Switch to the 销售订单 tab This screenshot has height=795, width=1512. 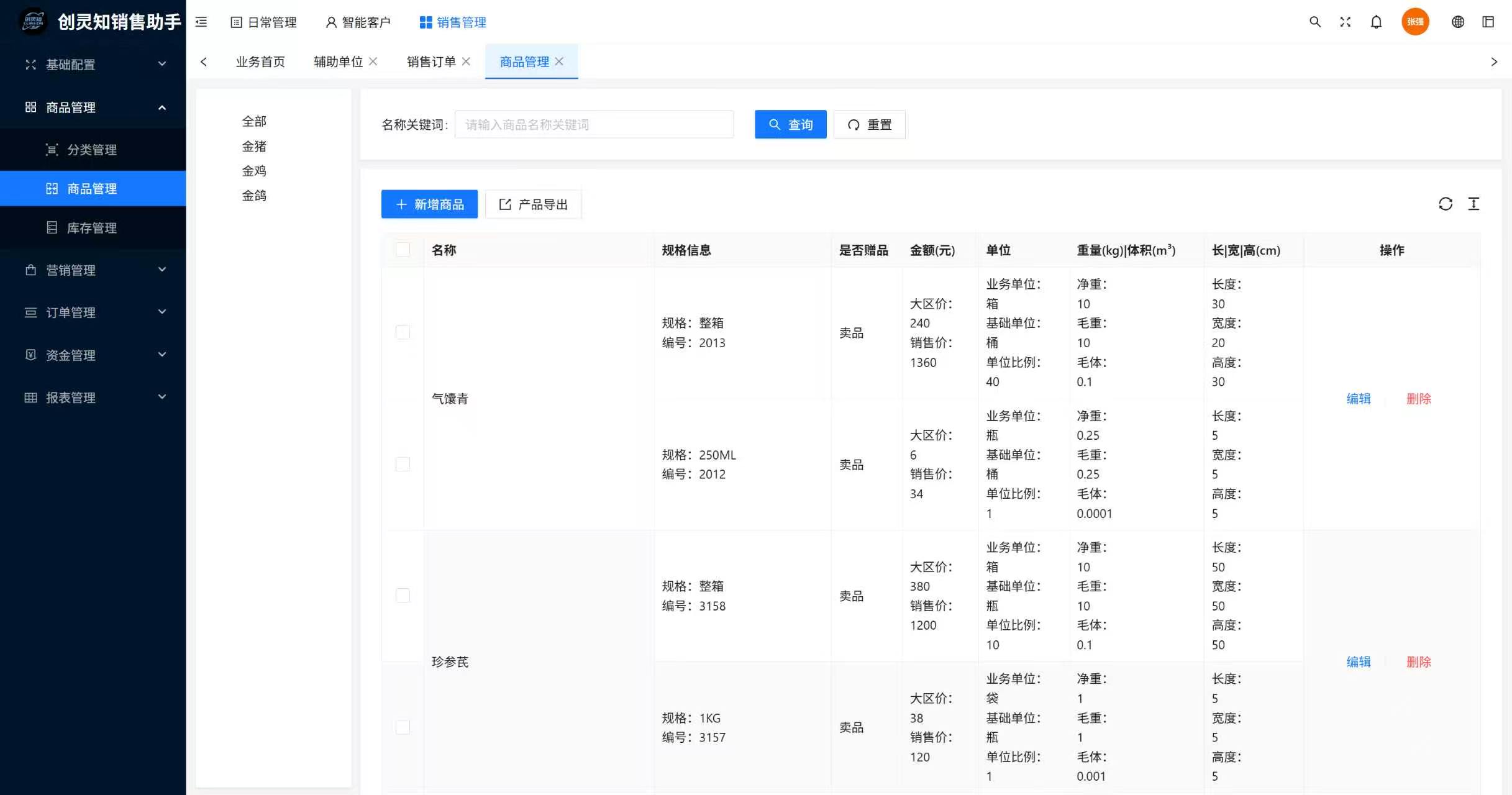coord(431,61)
